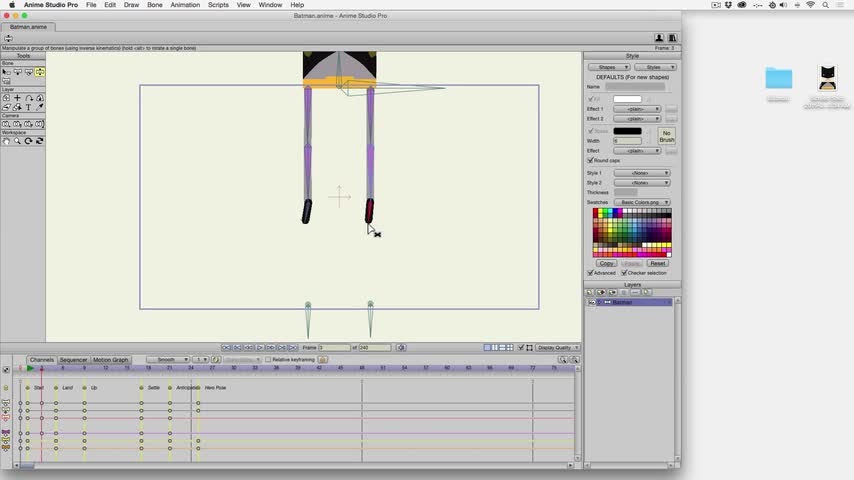The height and width of the screenshot is (480, 854).
Task: Toggle the Advanced checkbox in Style panel
Action: (x=590, y=273)
